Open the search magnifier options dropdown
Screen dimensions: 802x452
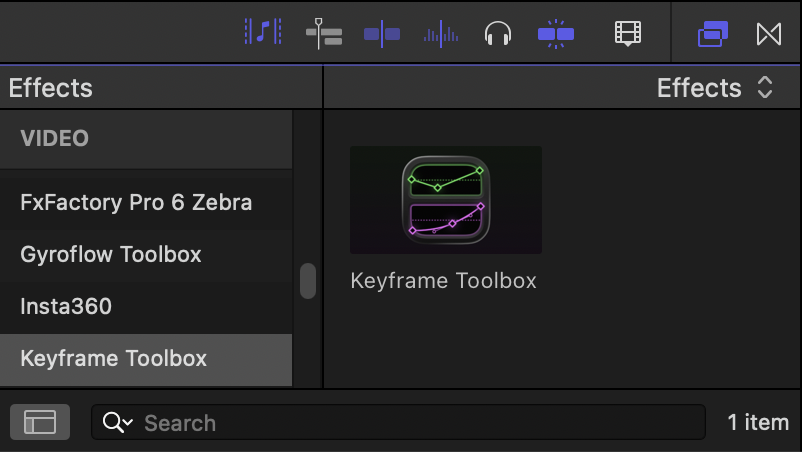click(118, 423)
